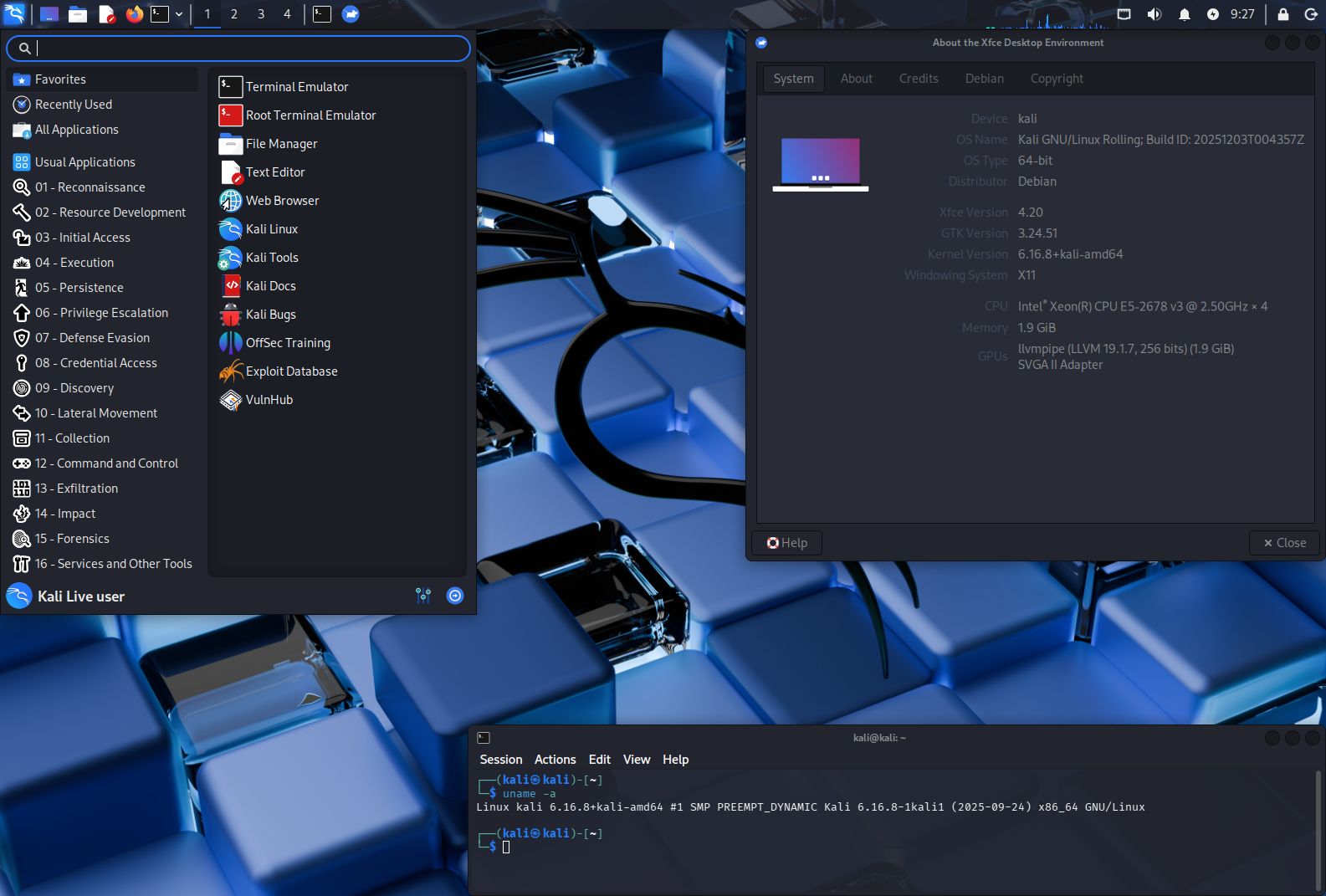Click the lock screen icon
Screen dimensions: 1326x896
pos(1282,14)
